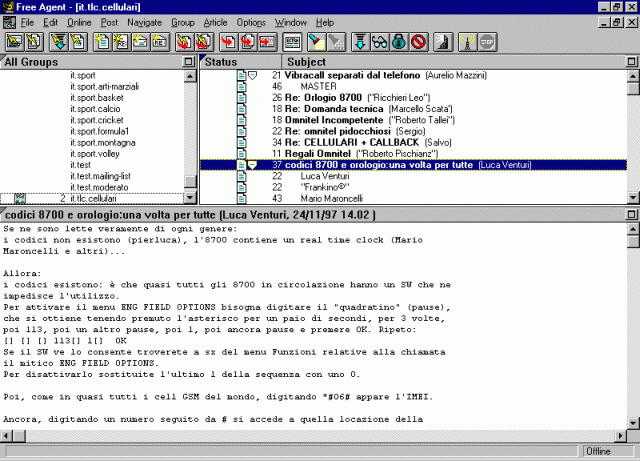640x461 pixels.
Task: Select the it.sport.formula1 group
Action: pos(100,131)
